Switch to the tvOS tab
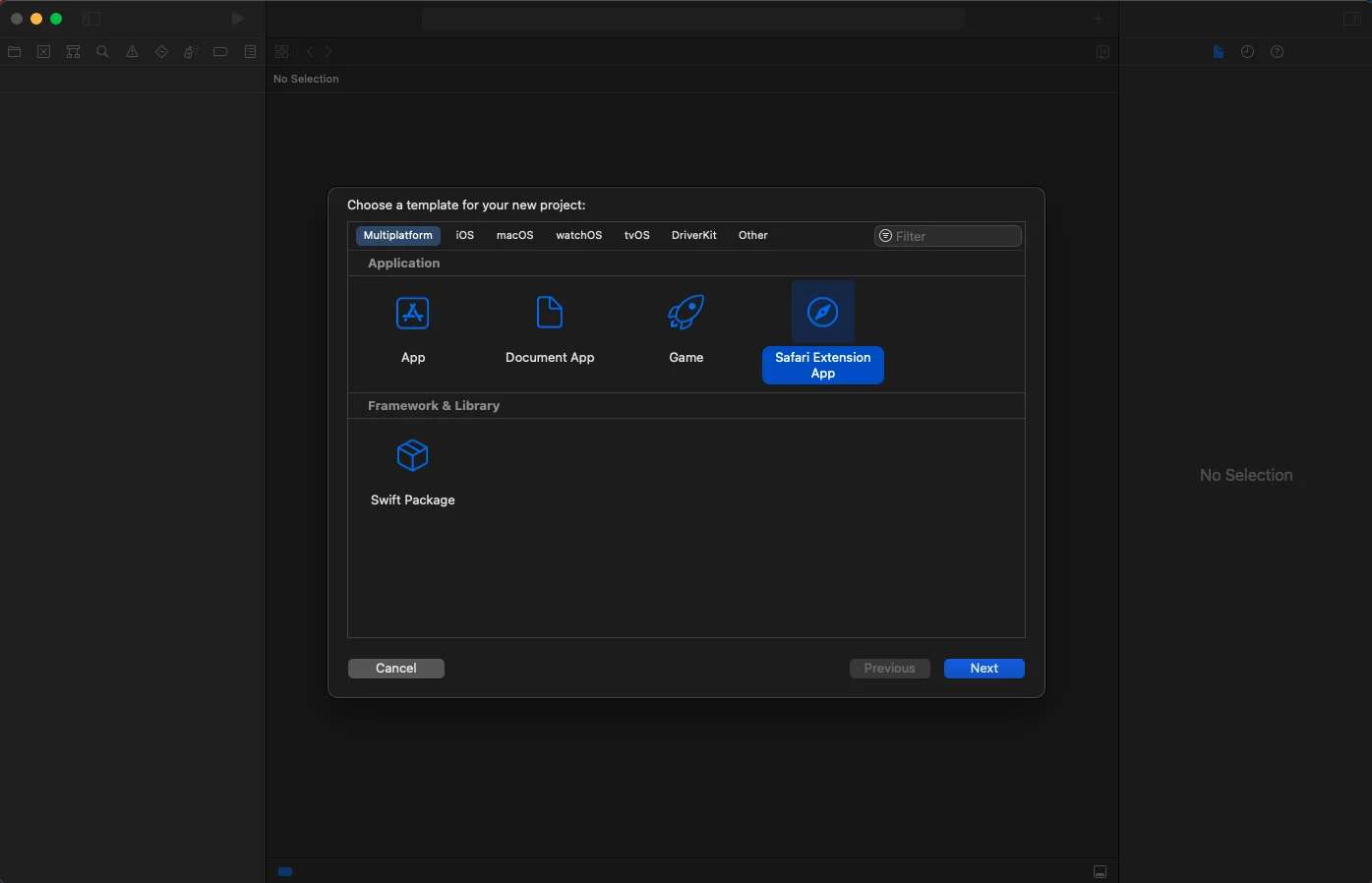1372x883 pixels. point(637,235)
